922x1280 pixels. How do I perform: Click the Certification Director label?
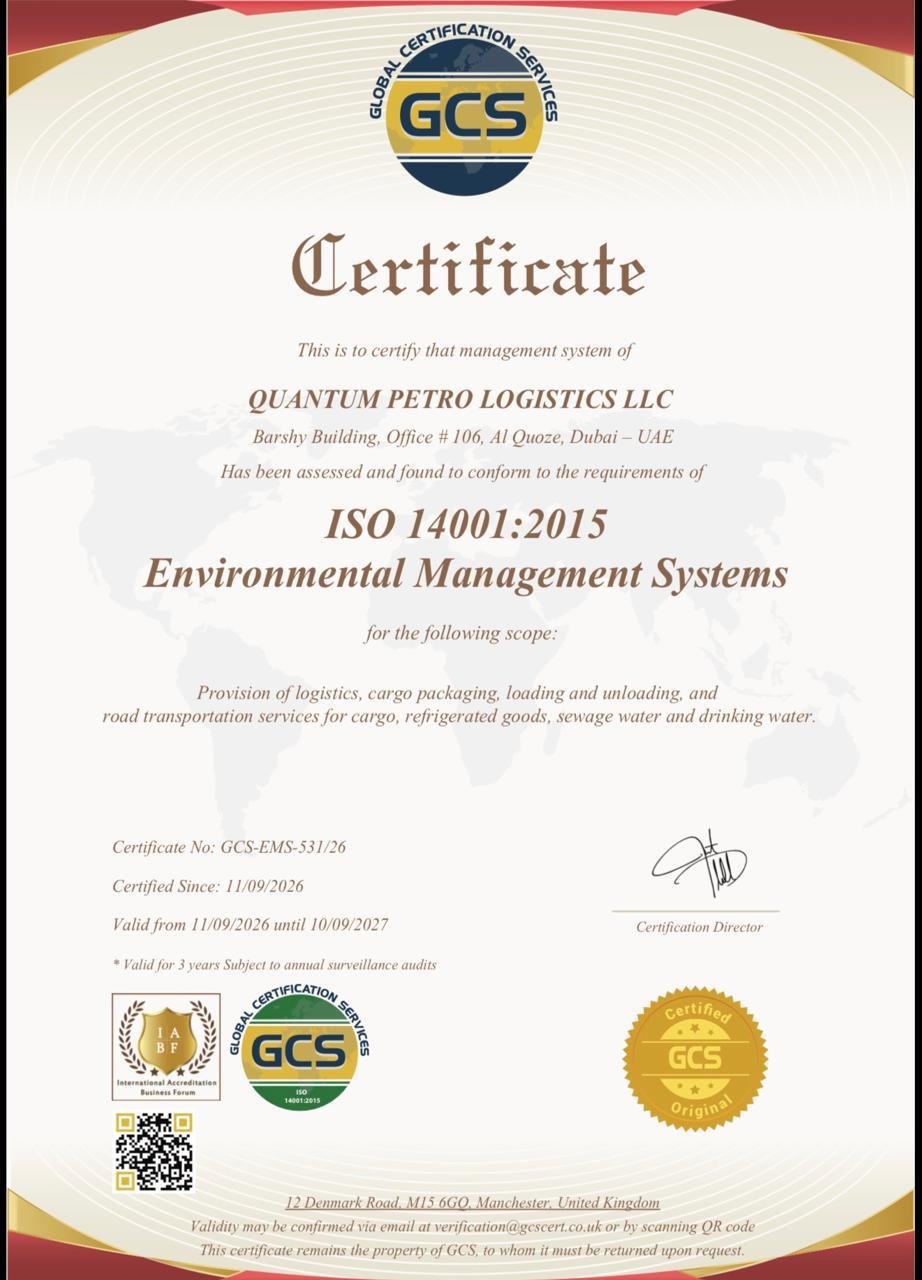point(699,927)
